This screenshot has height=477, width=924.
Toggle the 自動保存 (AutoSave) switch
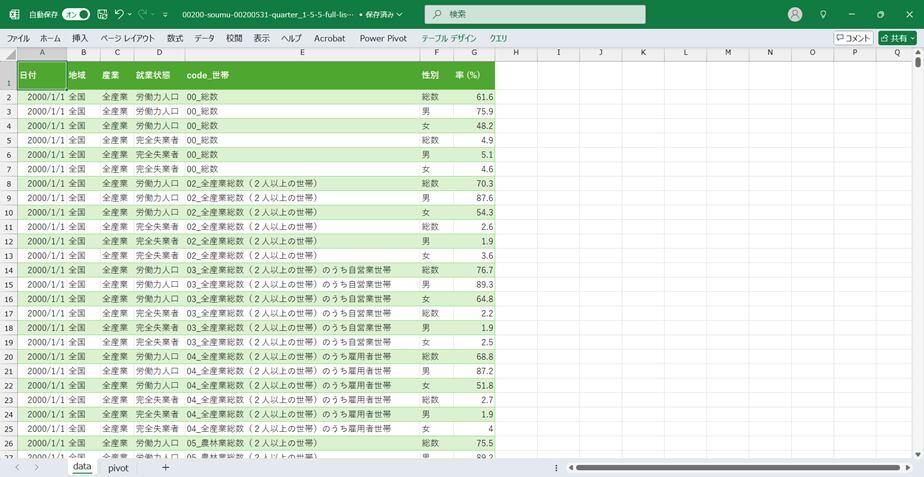click(75, 15)
